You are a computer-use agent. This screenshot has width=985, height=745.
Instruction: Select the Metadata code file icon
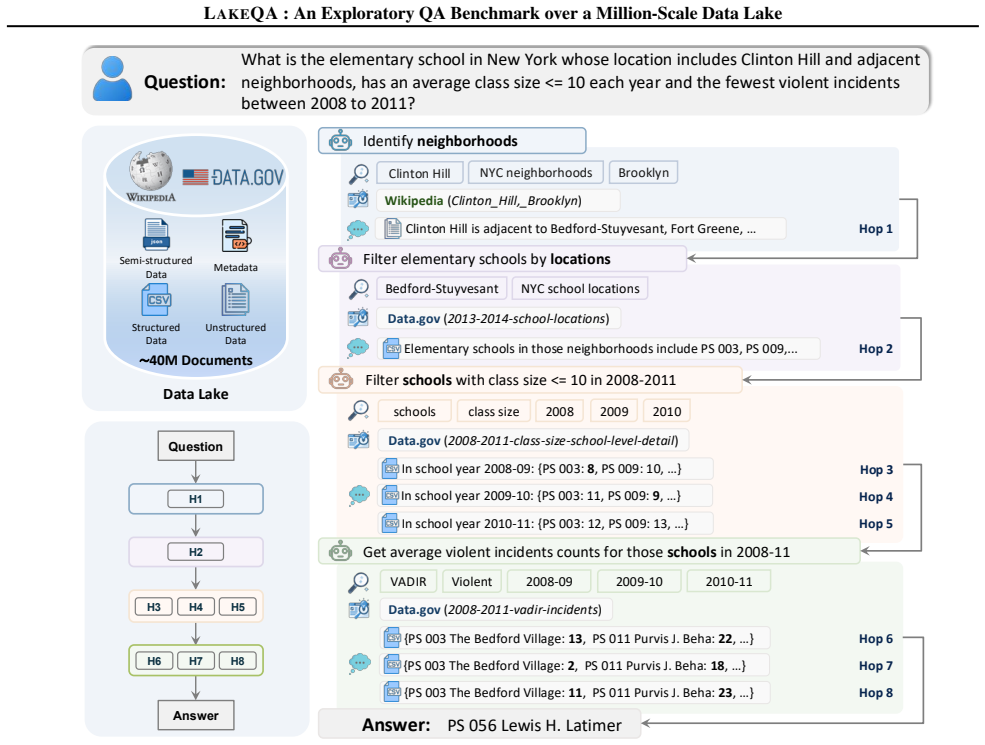(236, 237)
